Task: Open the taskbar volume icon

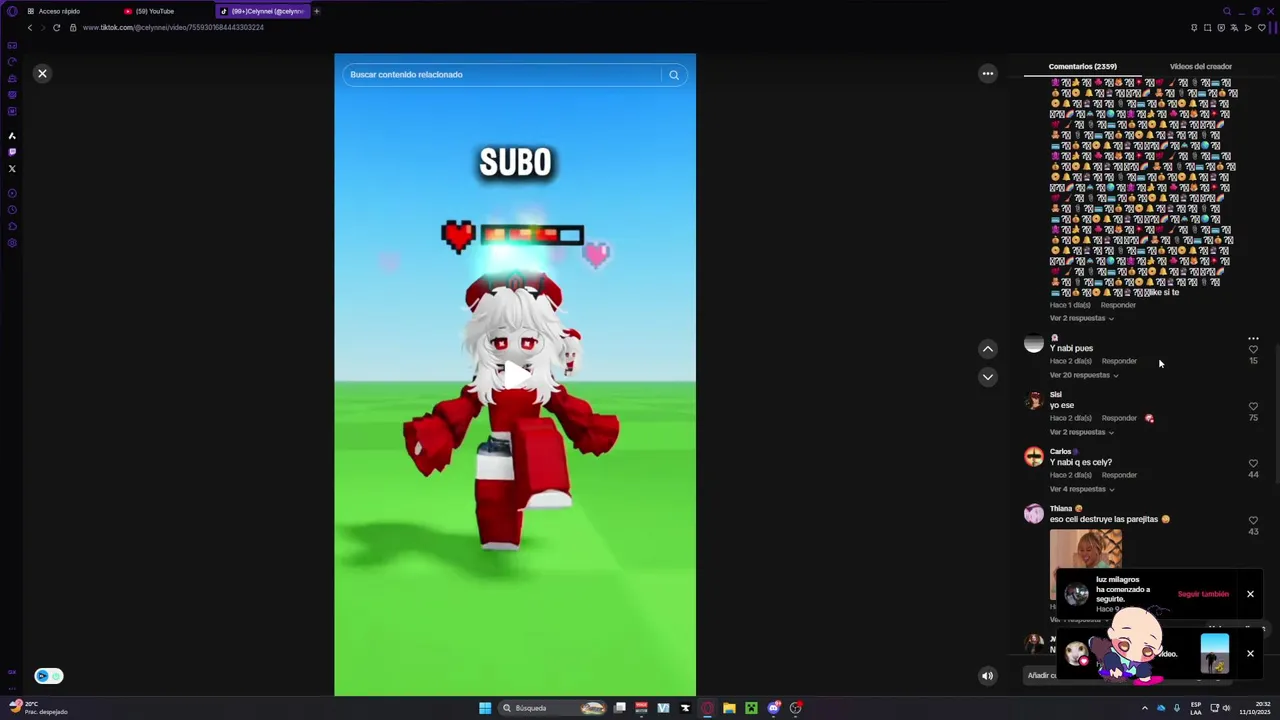Action: (1226, 709)
